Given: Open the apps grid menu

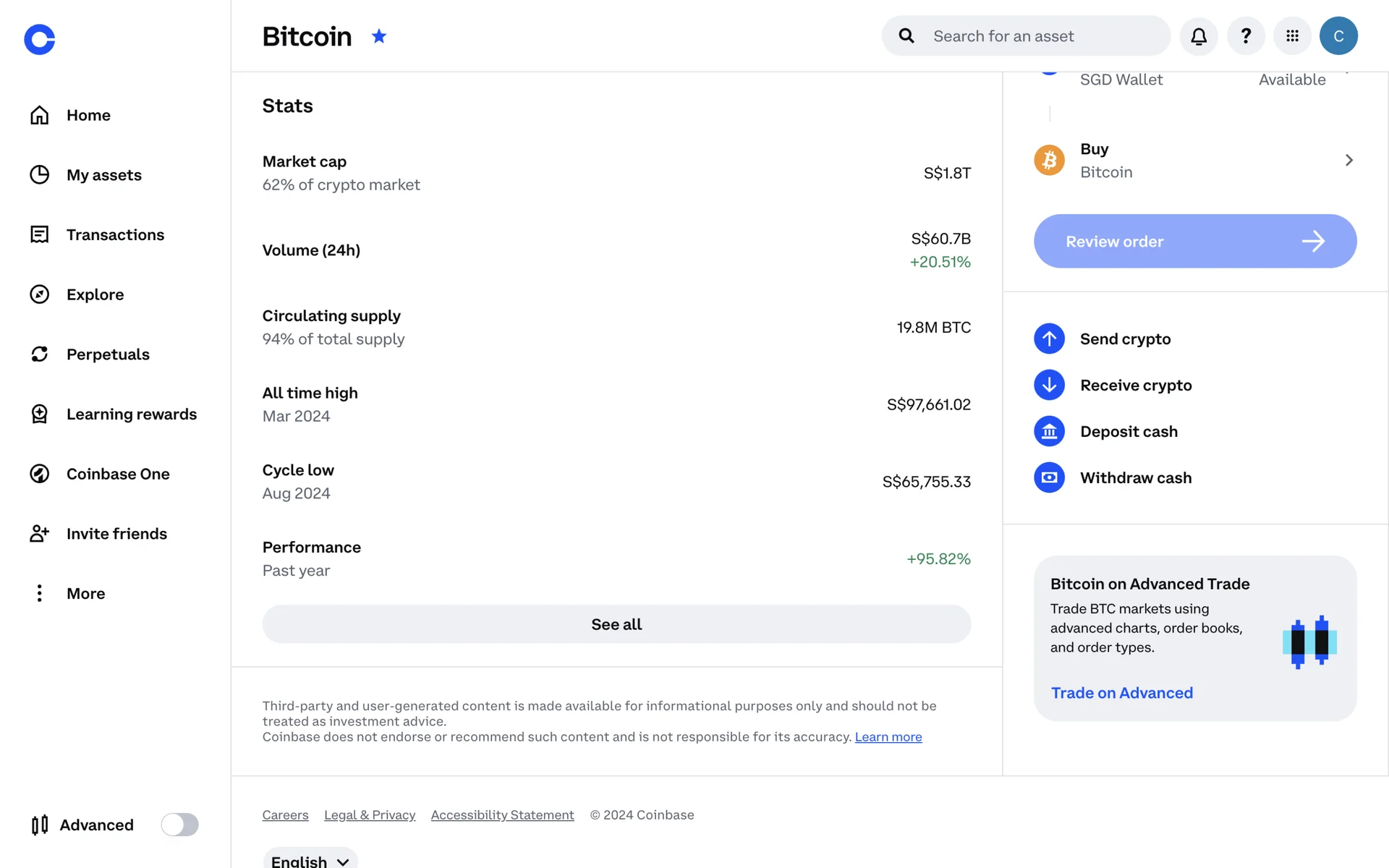Looking at the screenshot, I should 1293,36.
